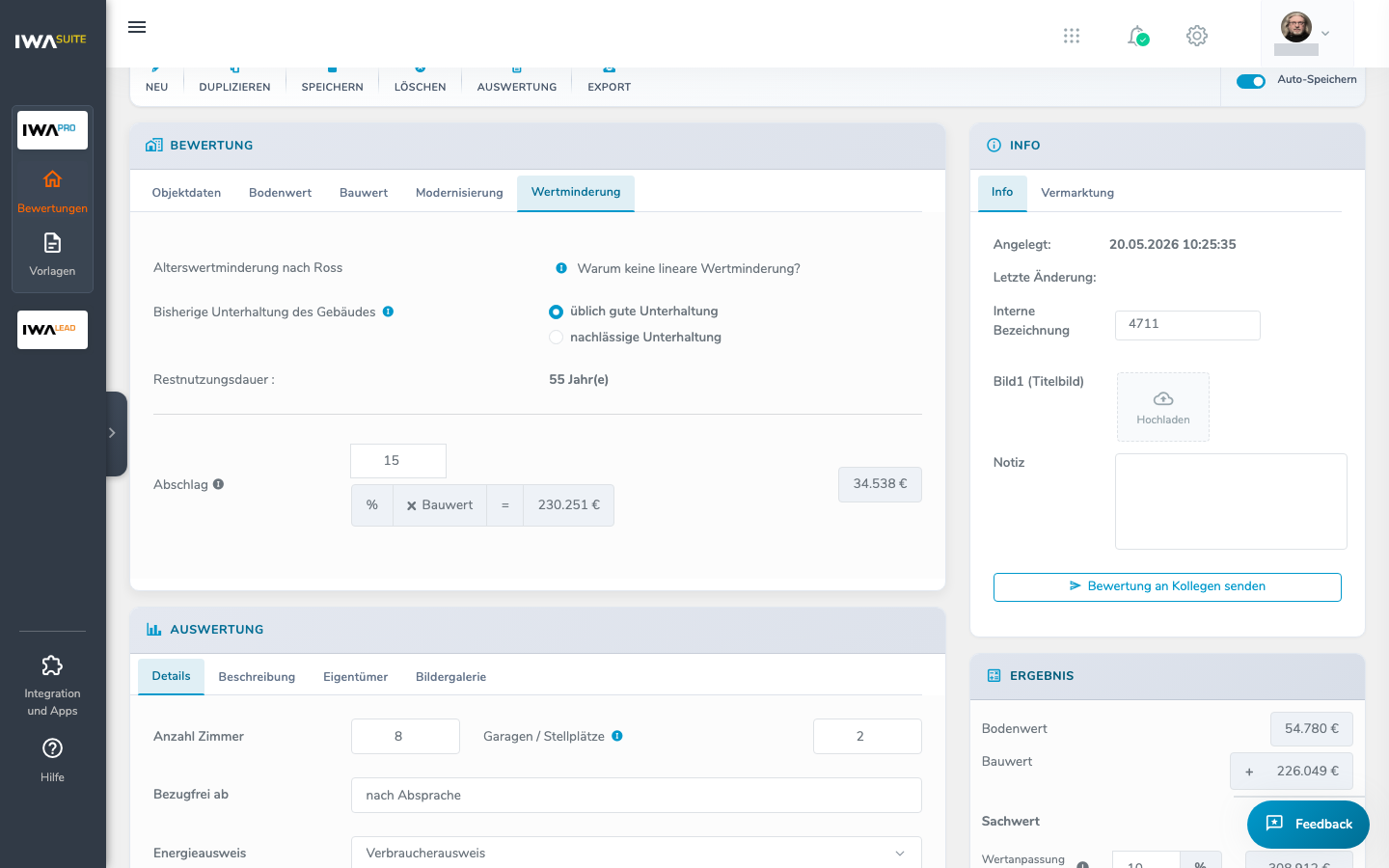Switch to the Vermarktung tab
1389x868 pixels.
coord(1077,193)
